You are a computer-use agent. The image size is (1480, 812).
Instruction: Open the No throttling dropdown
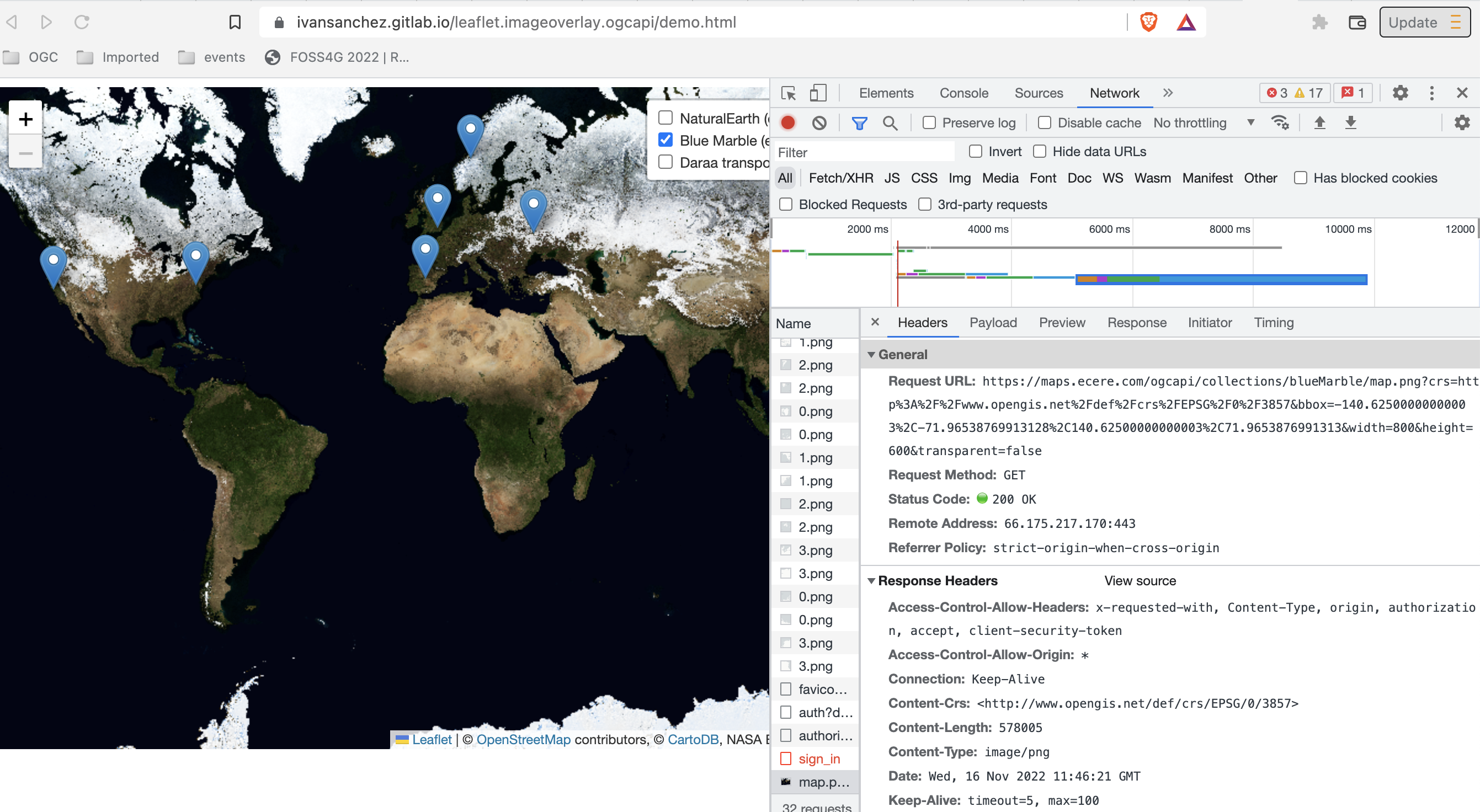click(1204, 123)
